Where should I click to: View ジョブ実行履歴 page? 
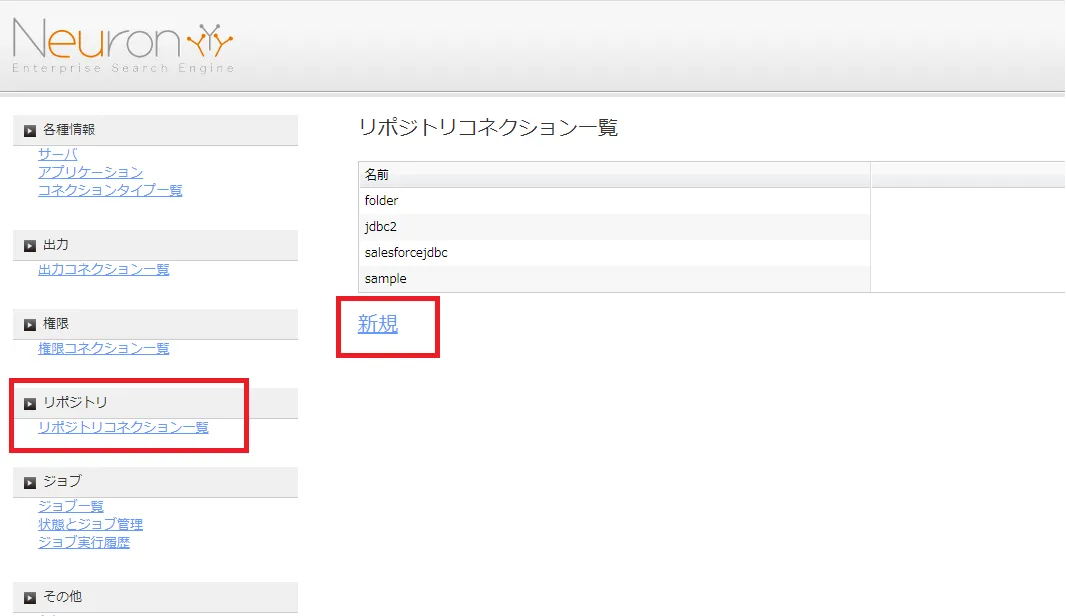[83, 542]
